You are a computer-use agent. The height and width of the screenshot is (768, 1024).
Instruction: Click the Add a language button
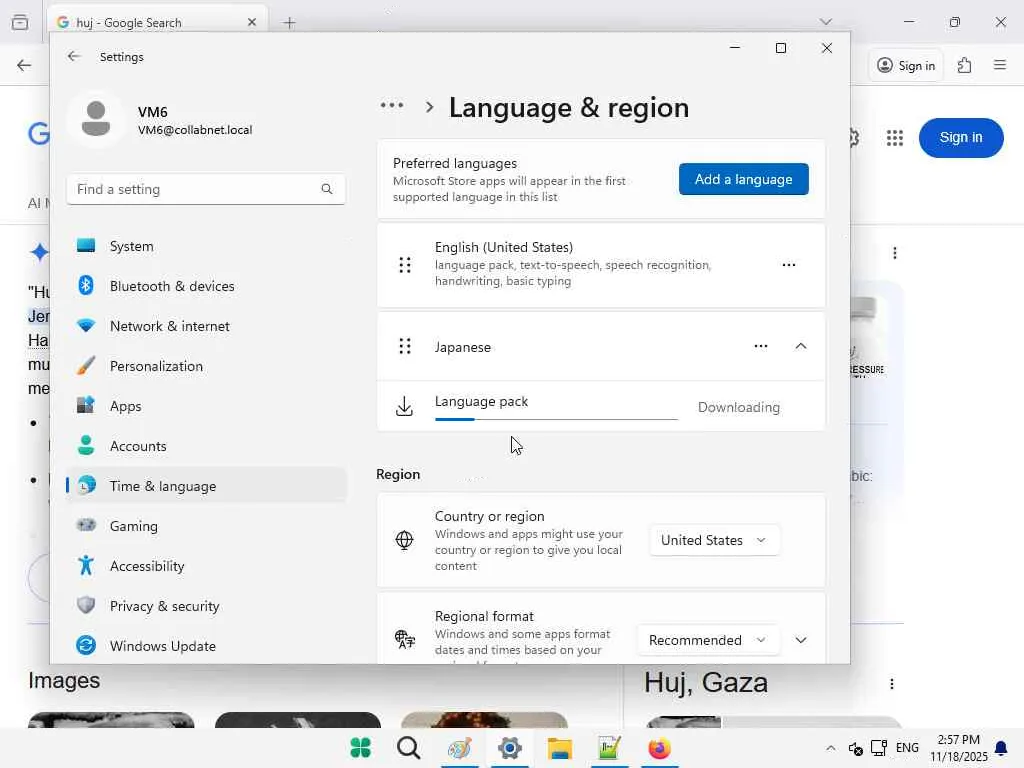744,179
